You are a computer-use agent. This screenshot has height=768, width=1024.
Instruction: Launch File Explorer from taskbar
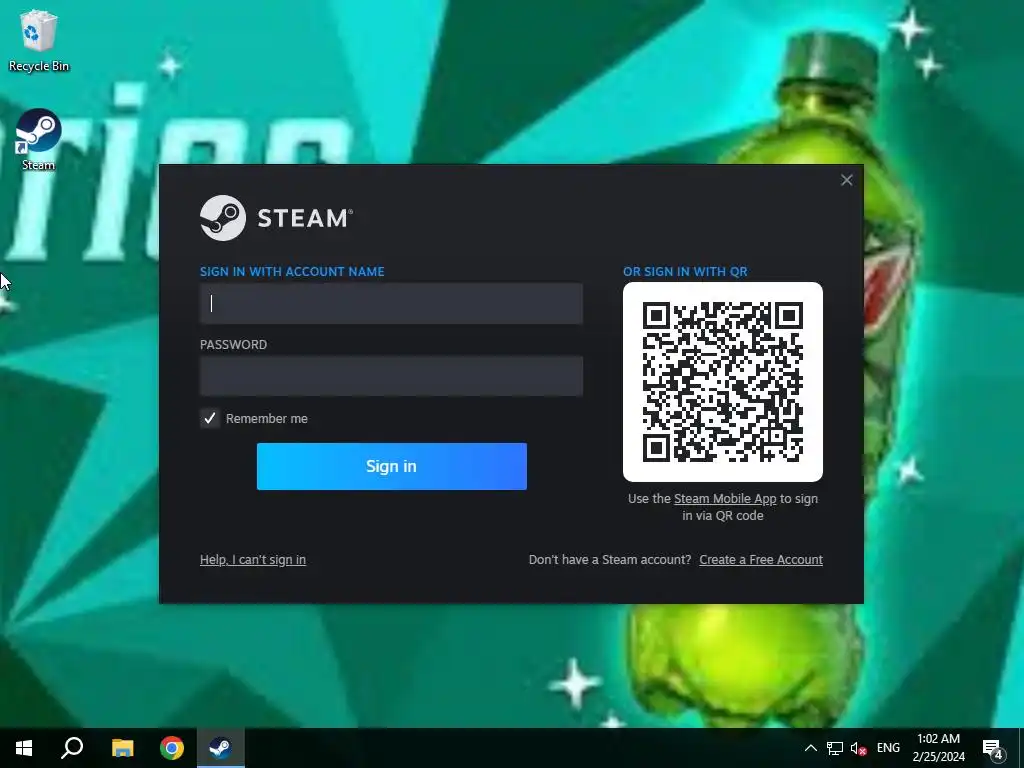coord(122,748)
